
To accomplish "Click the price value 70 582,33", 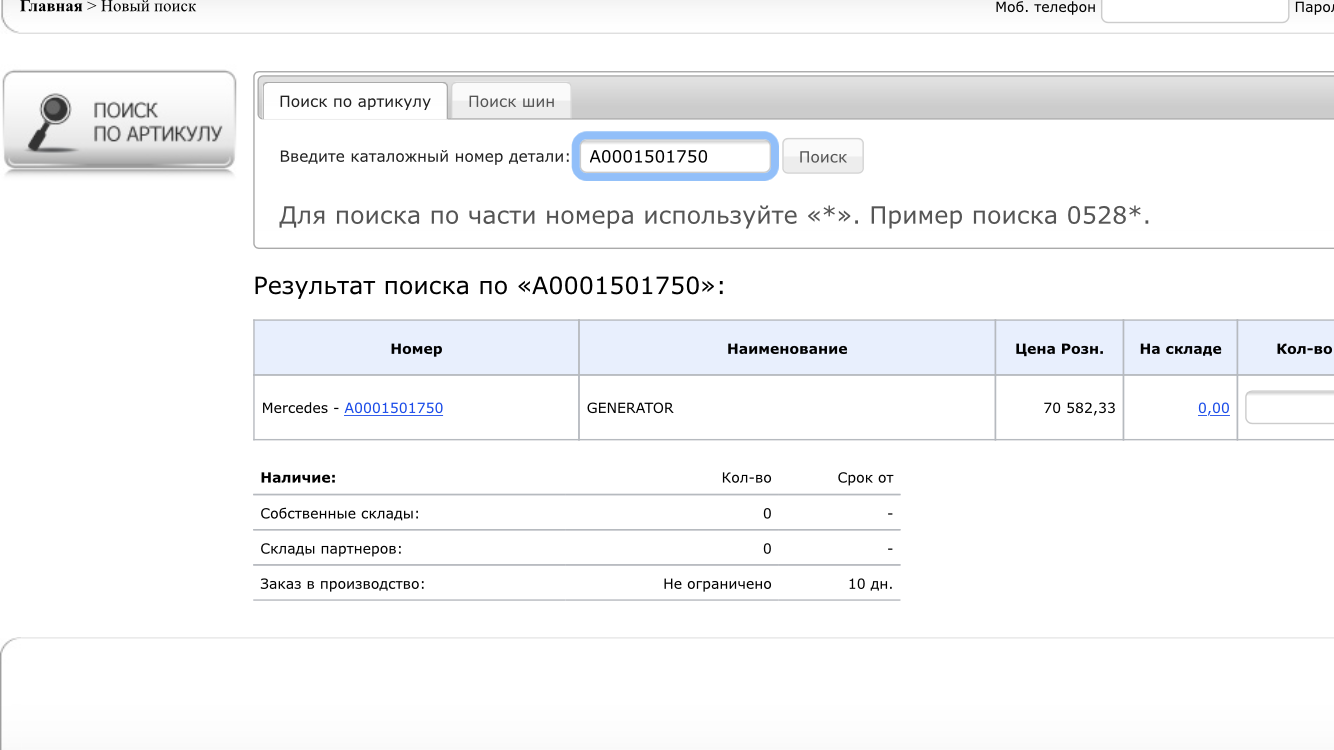I will tap(1080, 408).
